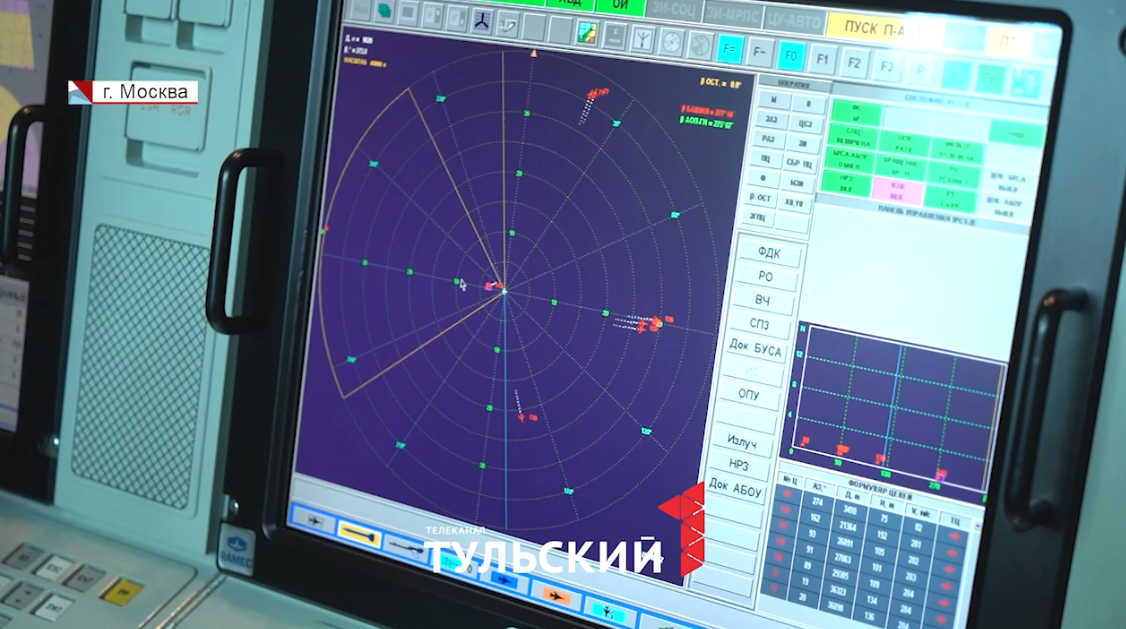Select the Док БУСА menu button
Screen dimensions: 1126x629
pyautogui.click(x=755, y=347)
